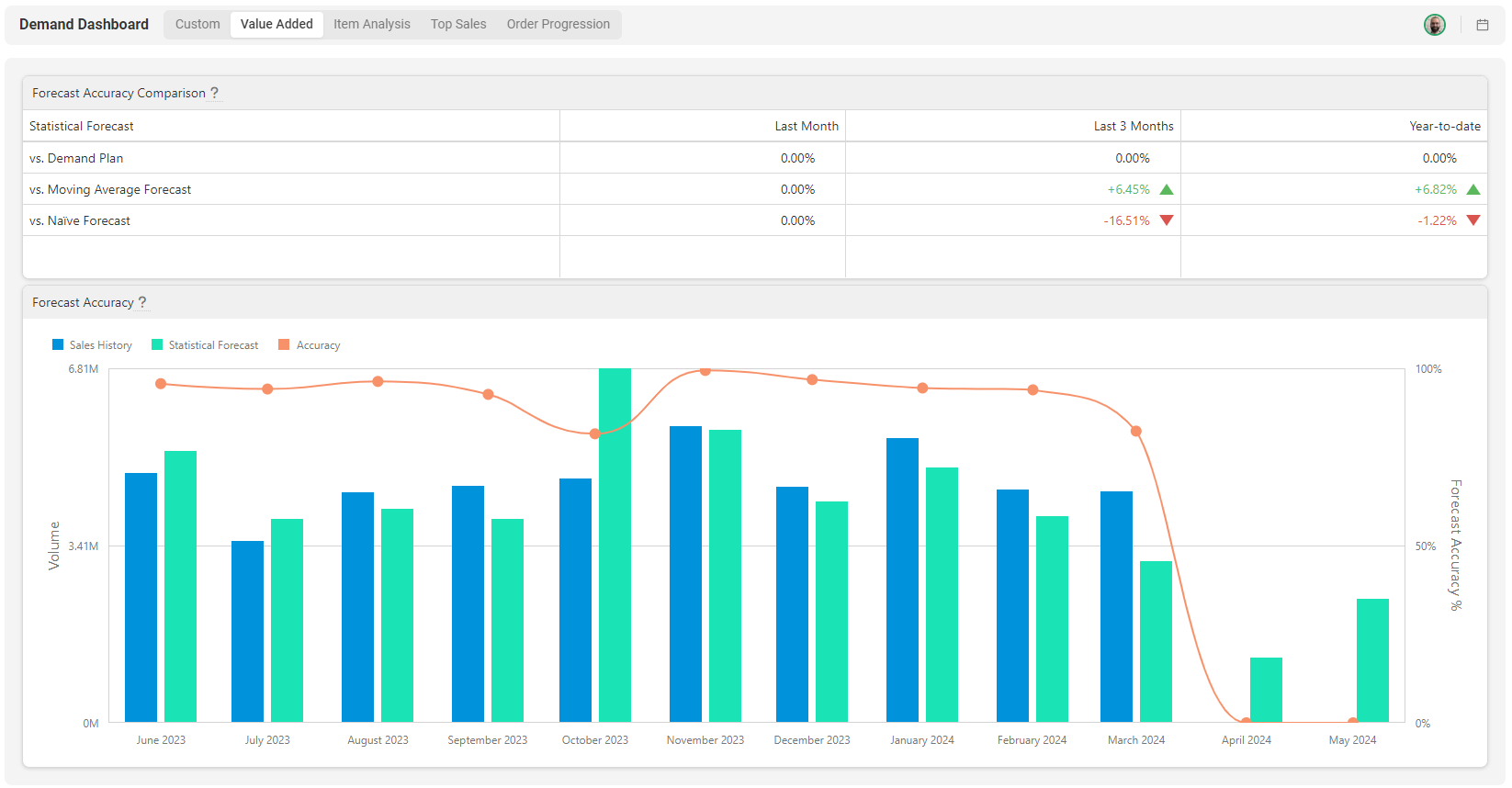1512x788 pixels.
Task: Click the March 2024 Statistical Forecast bar
Action: [1156, 641]
